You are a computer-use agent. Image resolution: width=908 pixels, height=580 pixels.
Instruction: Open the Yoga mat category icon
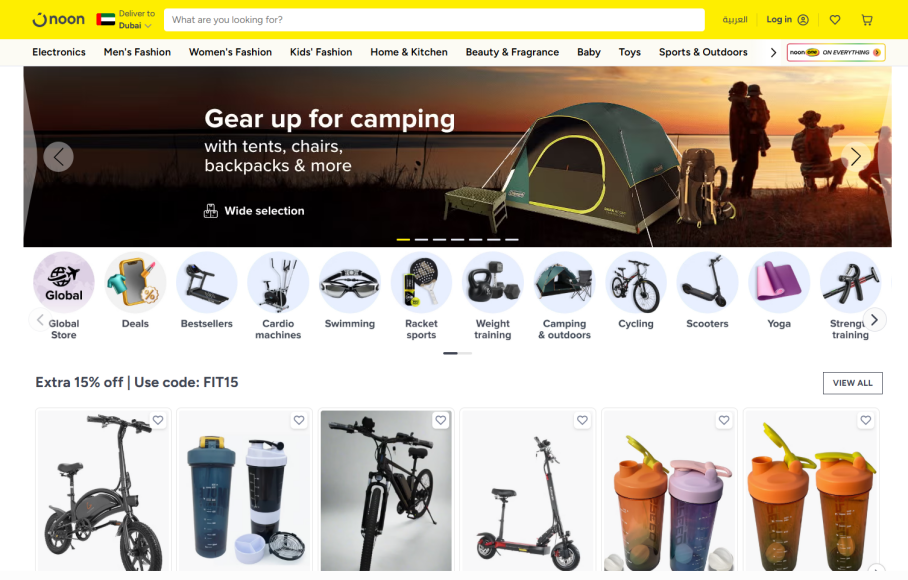(x=779, y=282)
